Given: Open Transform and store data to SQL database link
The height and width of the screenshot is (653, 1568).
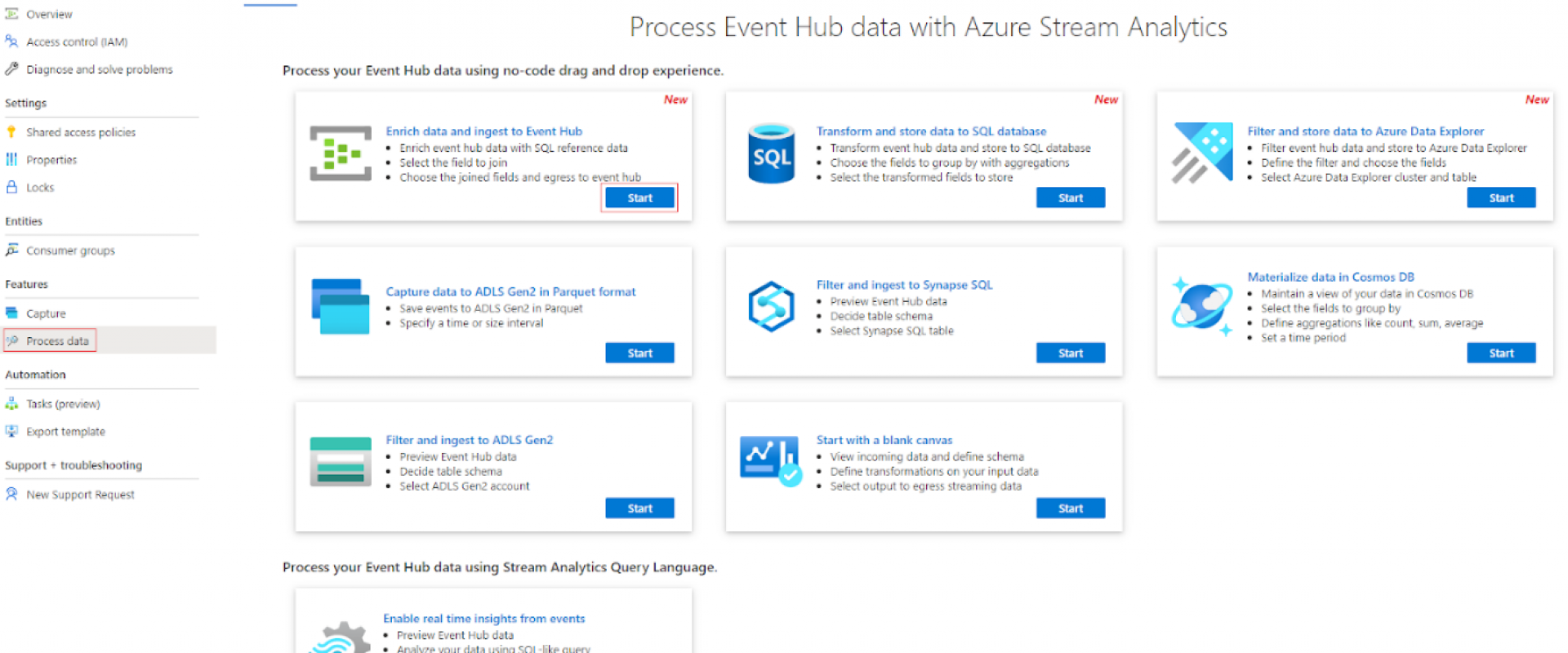Looking at the screenshot, I should (931, 131).
